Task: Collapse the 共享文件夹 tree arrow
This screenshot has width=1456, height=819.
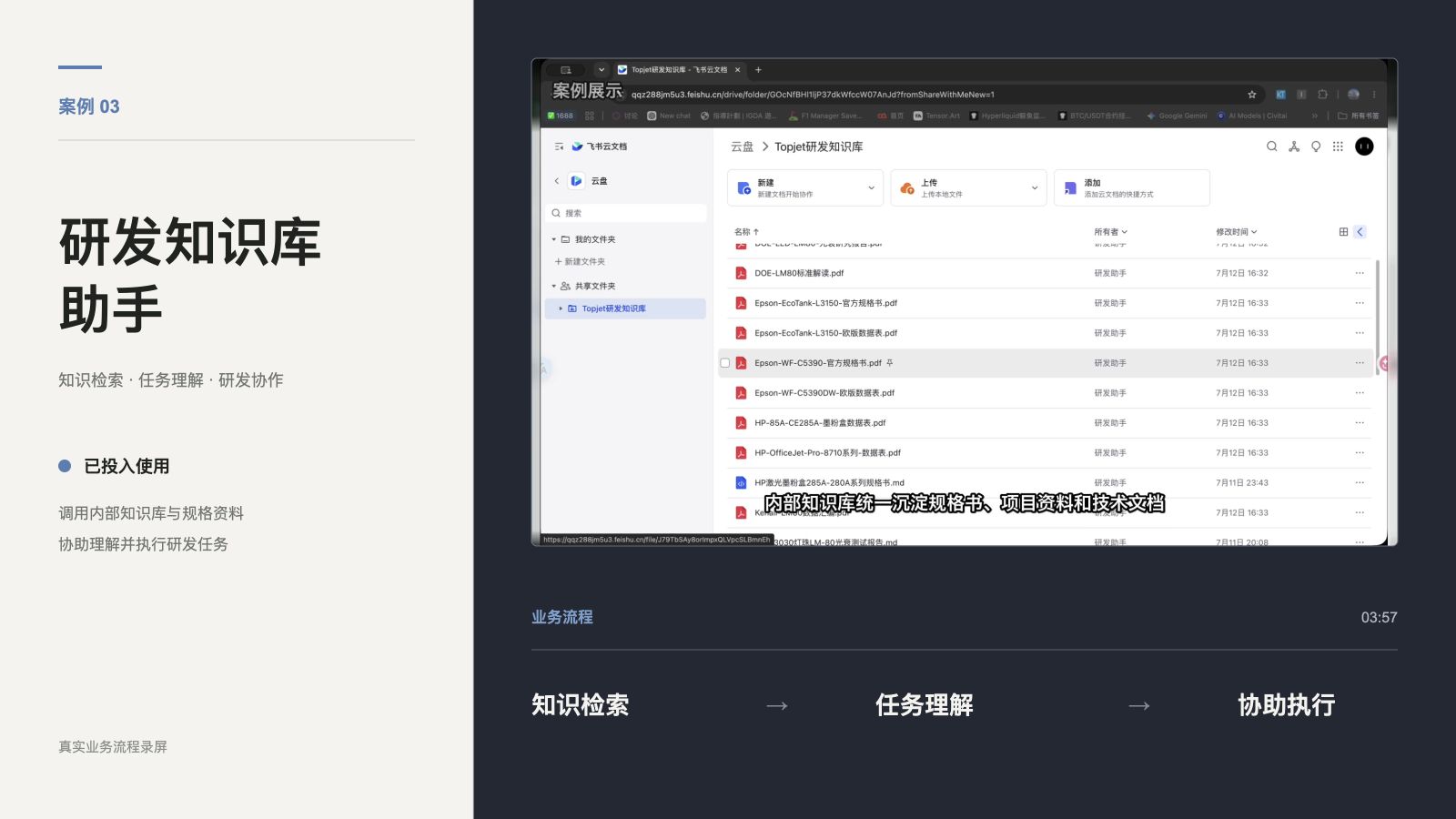Action: click(x=553, y=286)
